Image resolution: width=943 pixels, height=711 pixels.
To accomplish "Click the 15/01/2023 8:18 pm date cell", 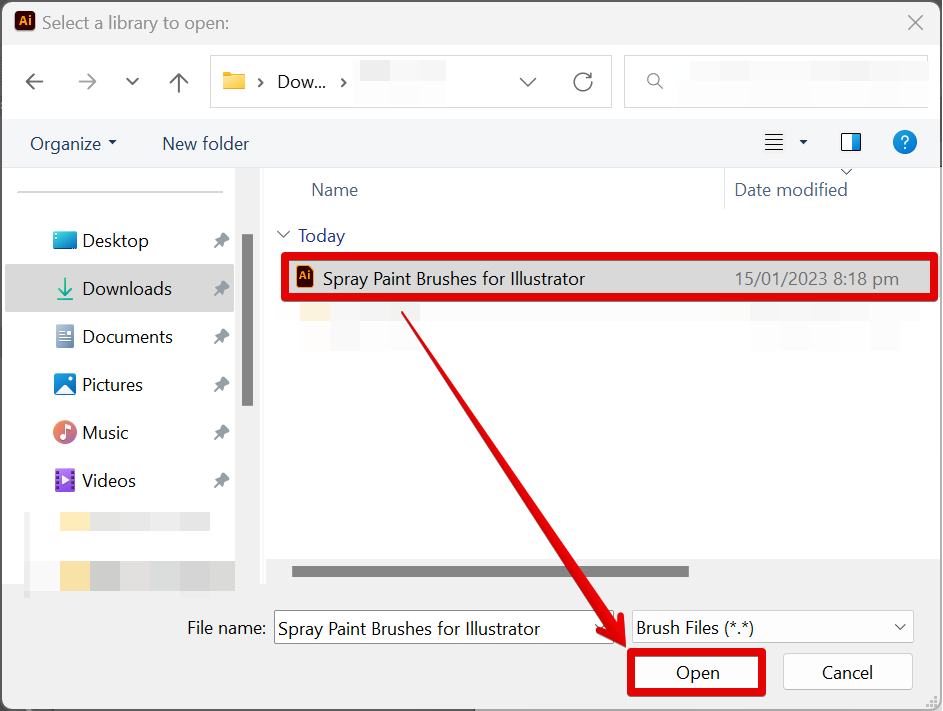I will [816, 279].
